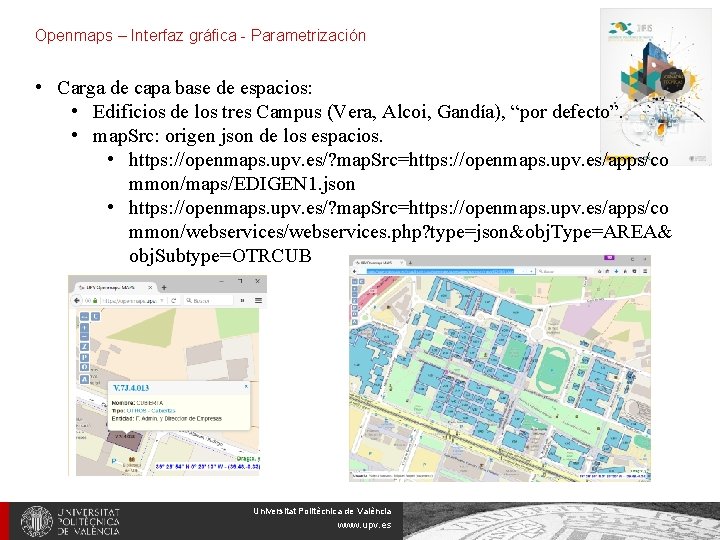Select the tab in right browser window
The image size is (720, 540).
pyautogui.click(x=379, y=263)
